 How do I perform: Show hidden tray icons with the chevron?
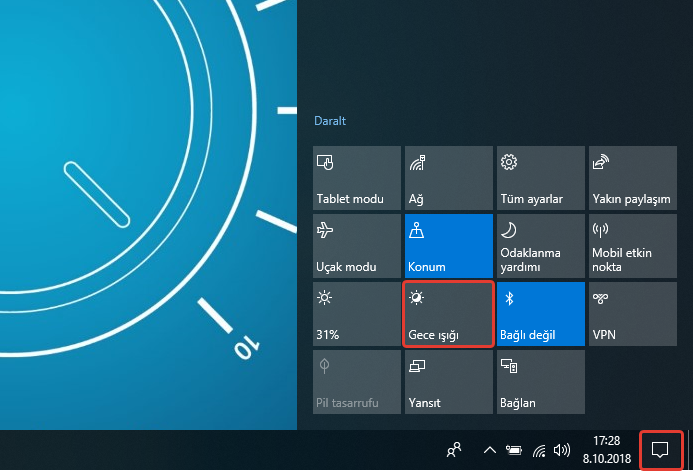pos(490,450)
